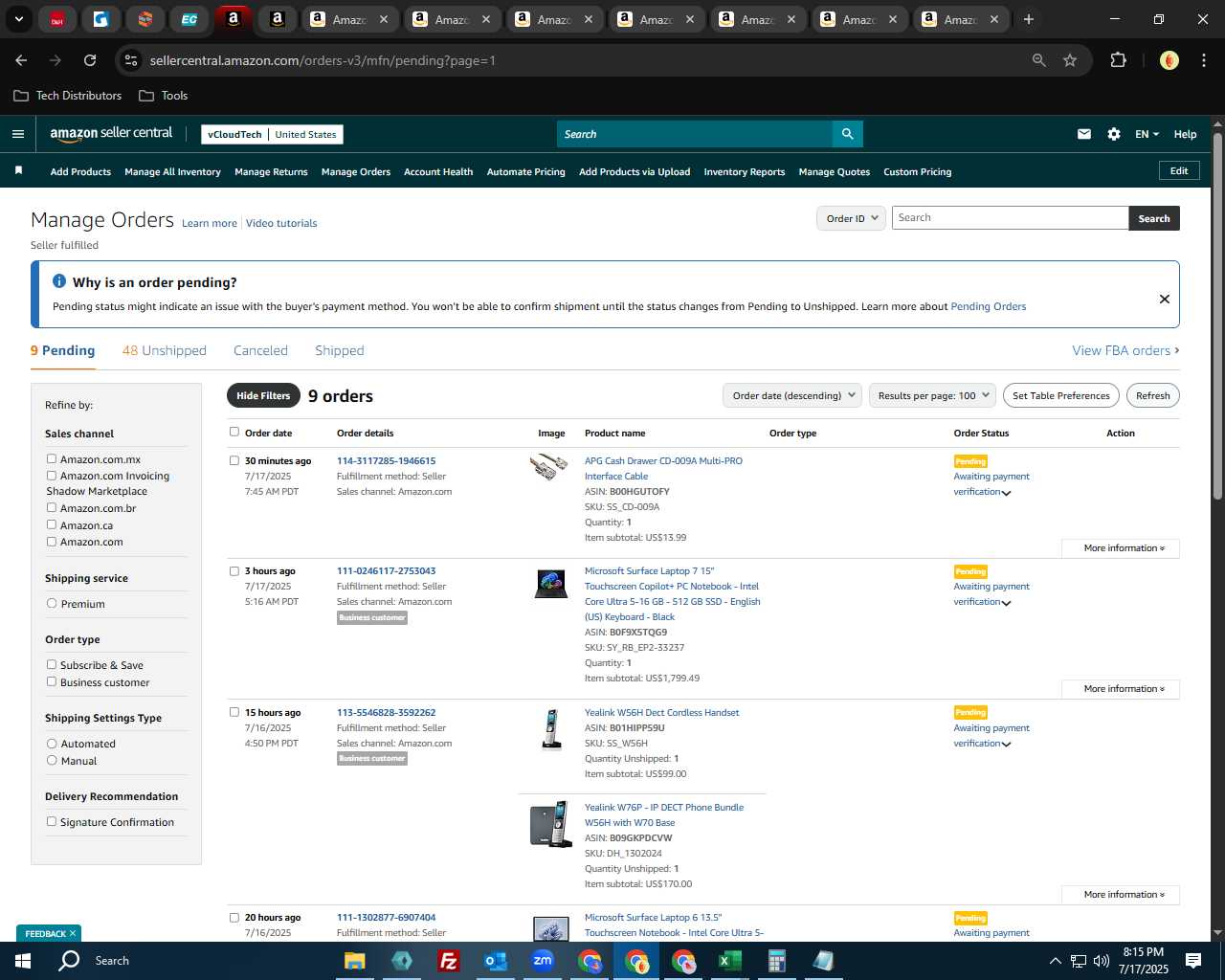Open a new browser tab

1028,19
